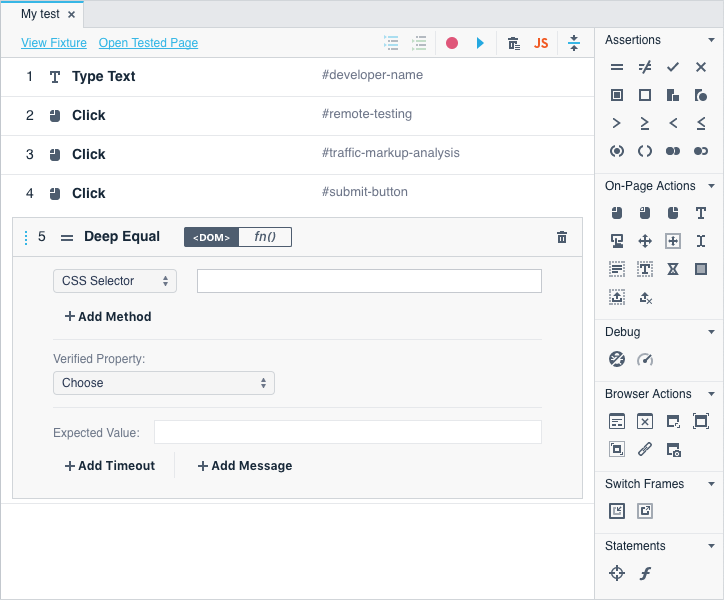Add the crosshair selector statement
724x600 pixels.
[617, 573]
